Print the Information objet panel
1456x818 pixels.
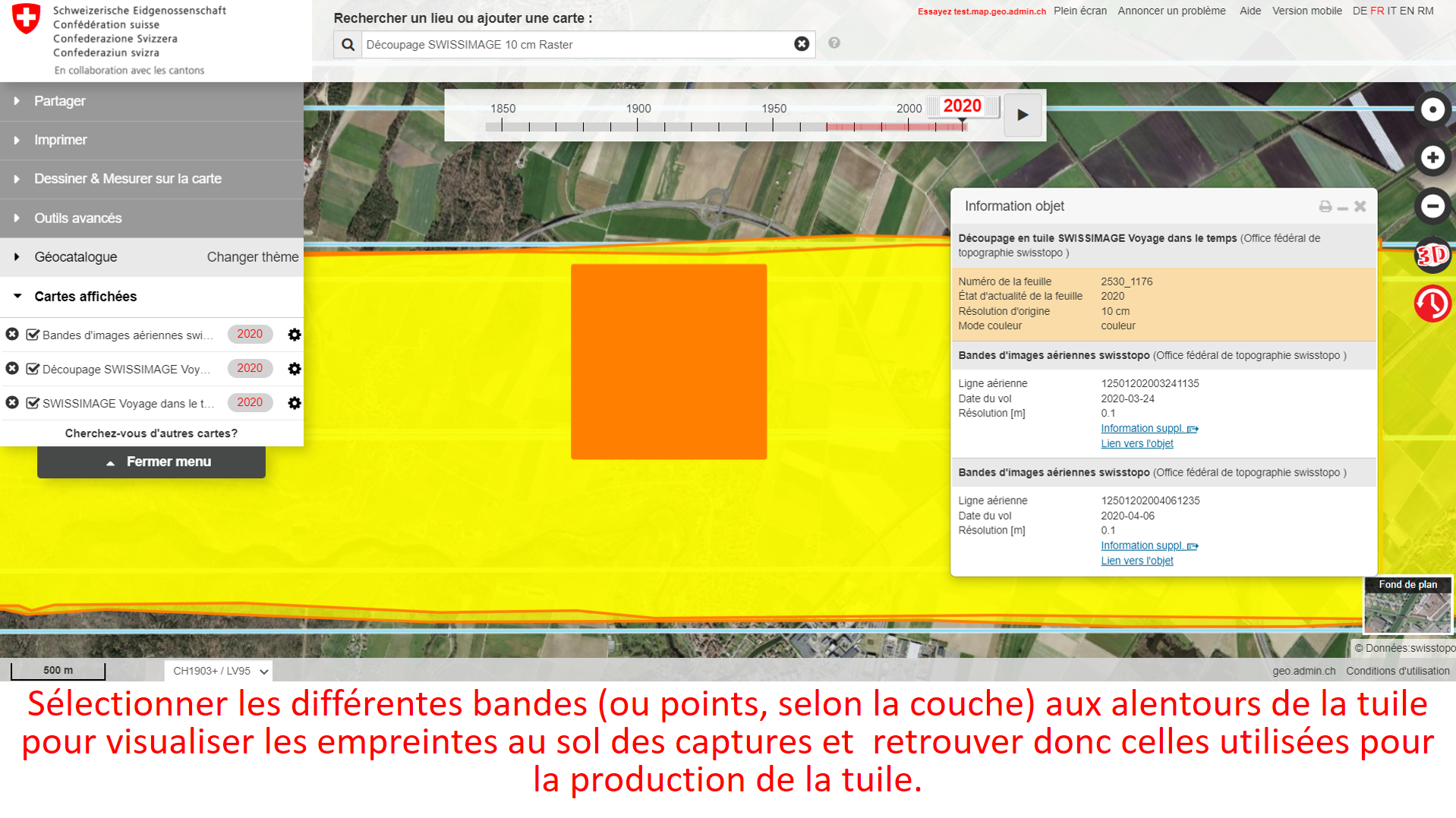(x=1325, y=206)
